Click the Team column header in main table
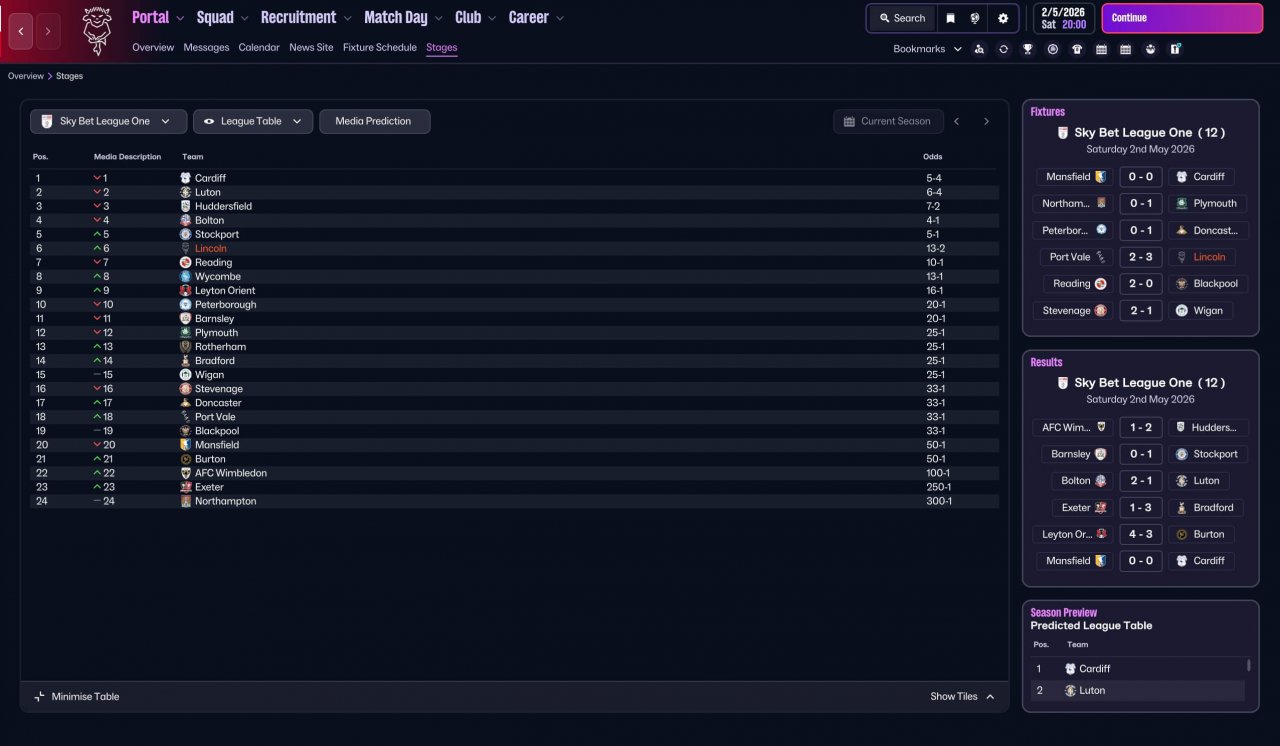This screenshot has width=1280, height=746. [192, 157]
